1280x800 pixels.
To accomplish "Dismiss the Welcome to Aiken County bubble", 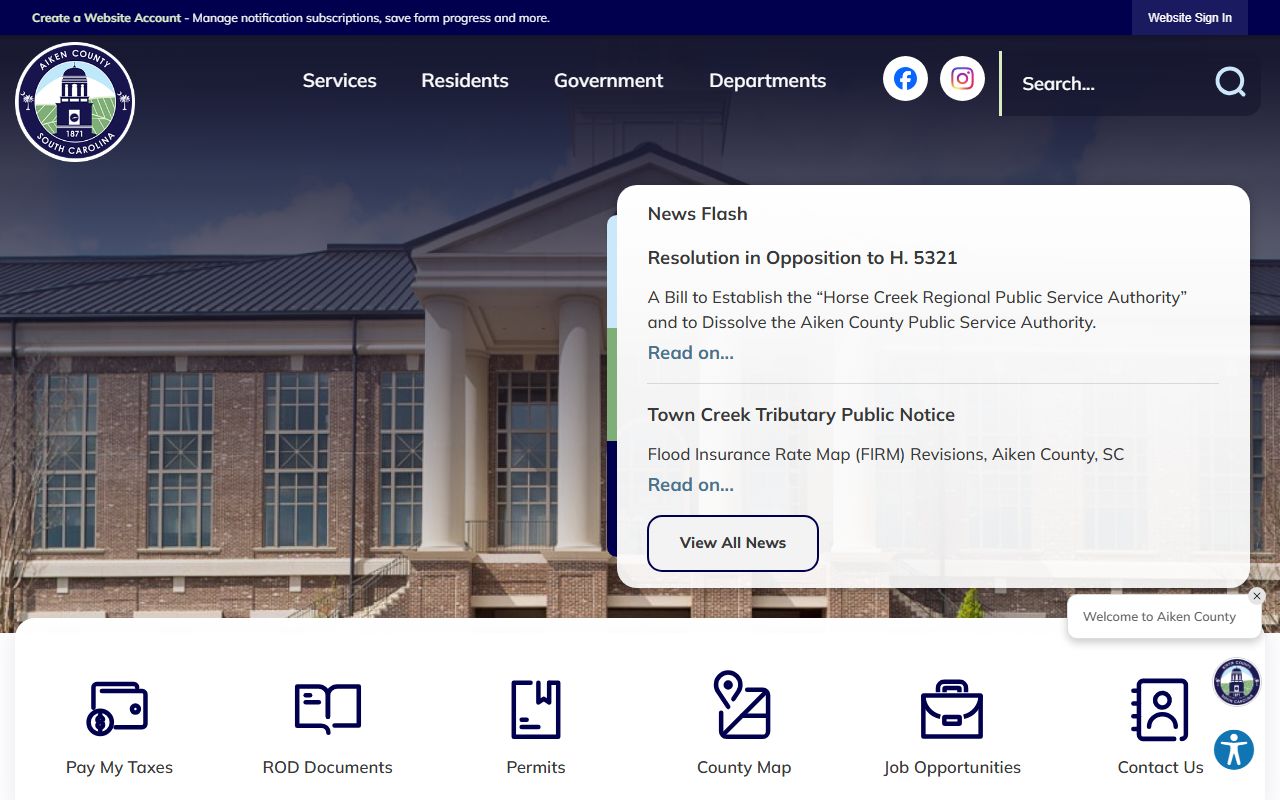I will 1257,596.
